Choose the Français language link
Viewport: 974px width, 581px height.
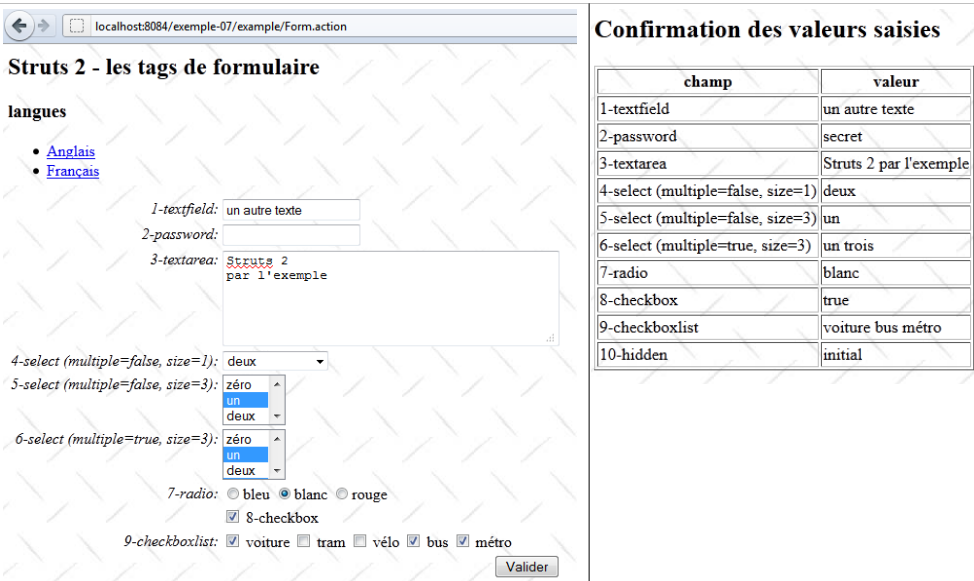(72, 171)
